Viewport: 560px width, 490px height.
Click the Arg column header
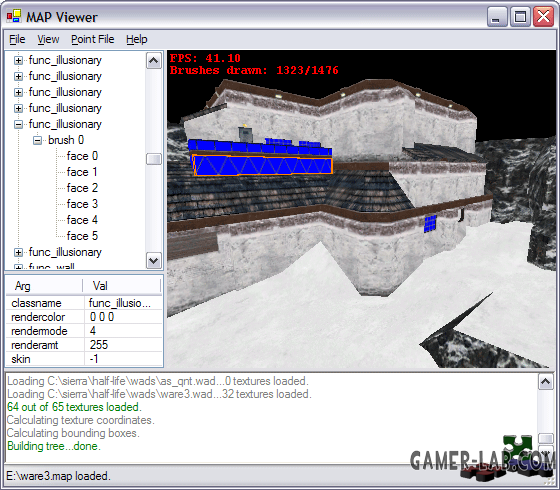click(45, 286)
